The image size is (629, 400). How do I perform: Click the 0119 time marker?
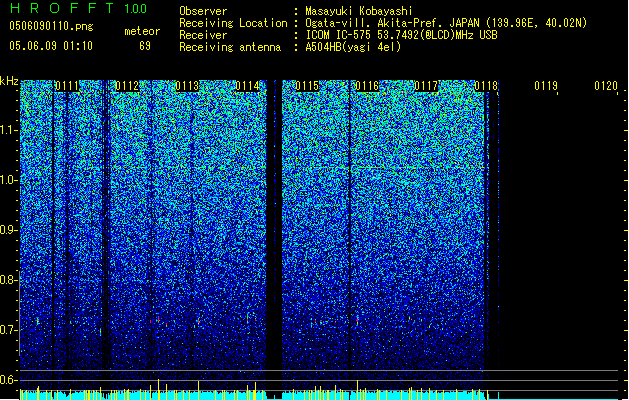(x=546, y=86)
